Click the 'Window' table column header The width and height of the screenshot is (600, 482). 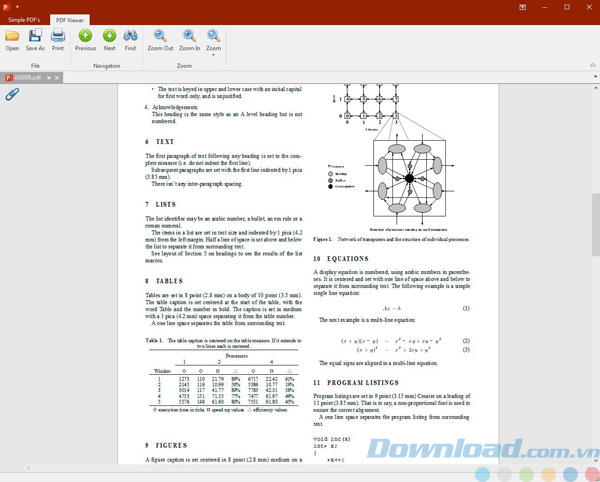162,371
